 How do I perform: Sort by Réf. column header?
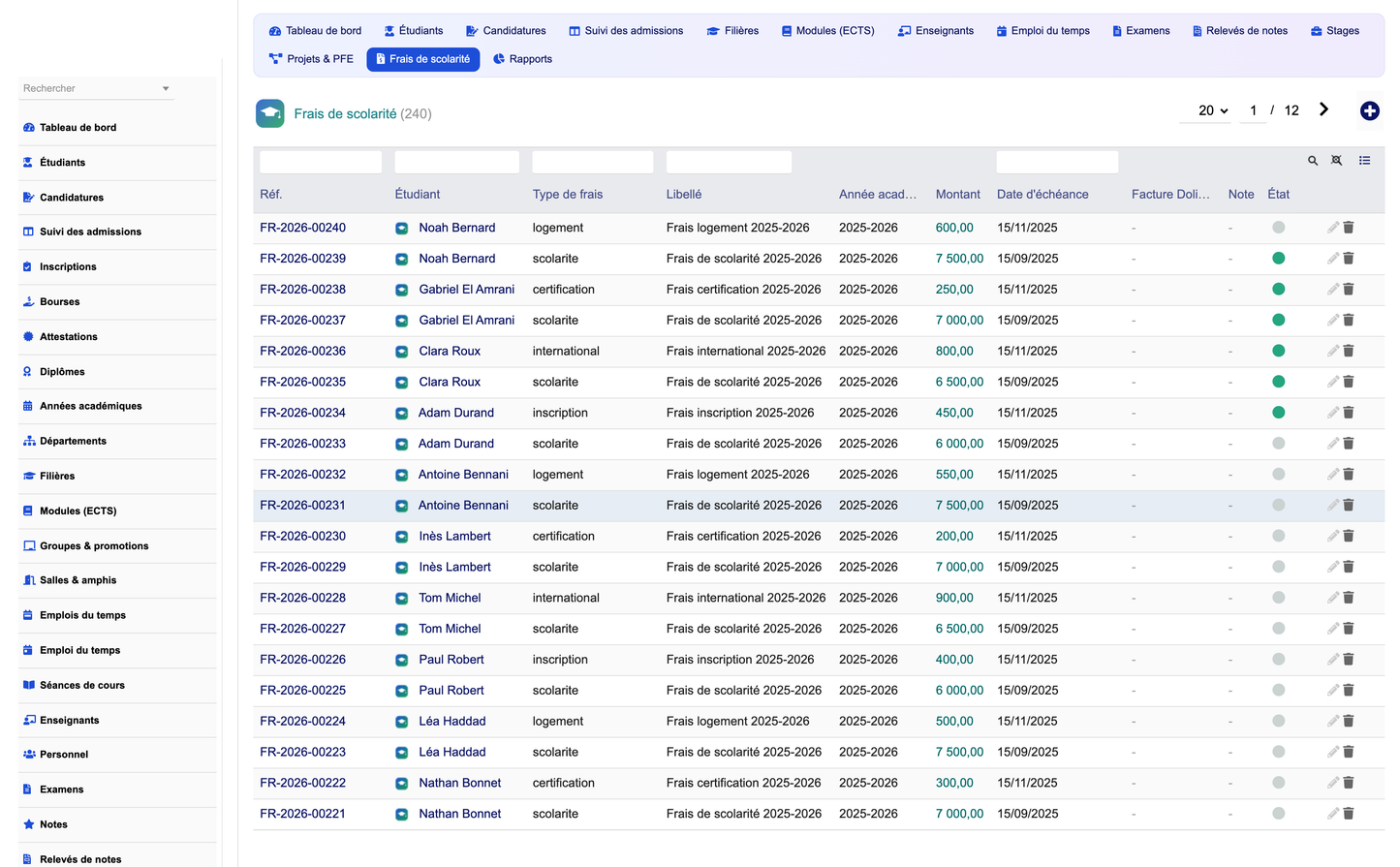click(x=271, y=195)
